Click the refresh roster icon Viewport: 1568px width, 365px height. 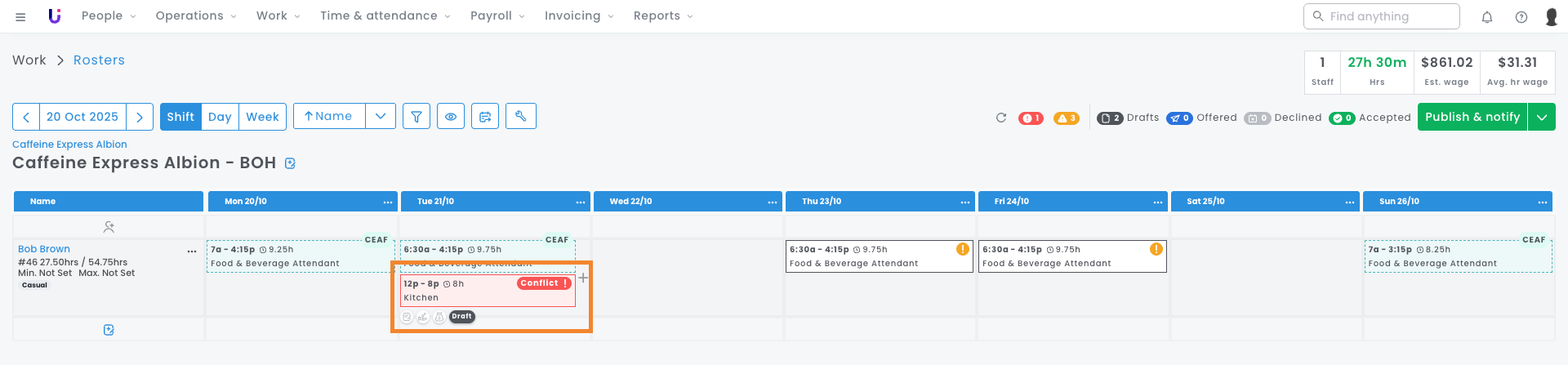(1001, 118)
